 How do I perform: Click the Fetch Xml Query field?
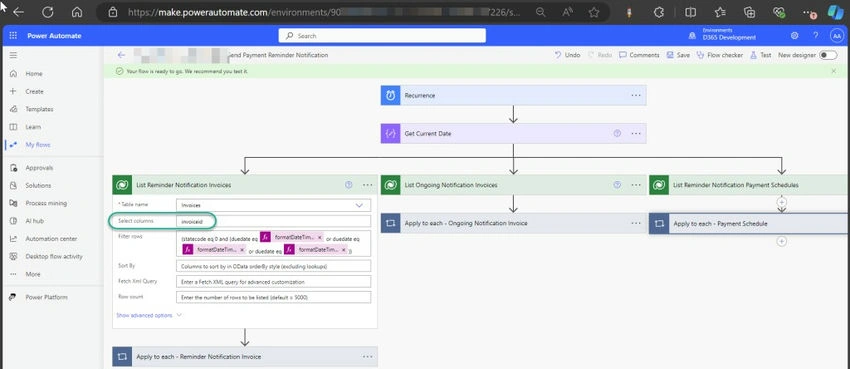pos(273,282)
